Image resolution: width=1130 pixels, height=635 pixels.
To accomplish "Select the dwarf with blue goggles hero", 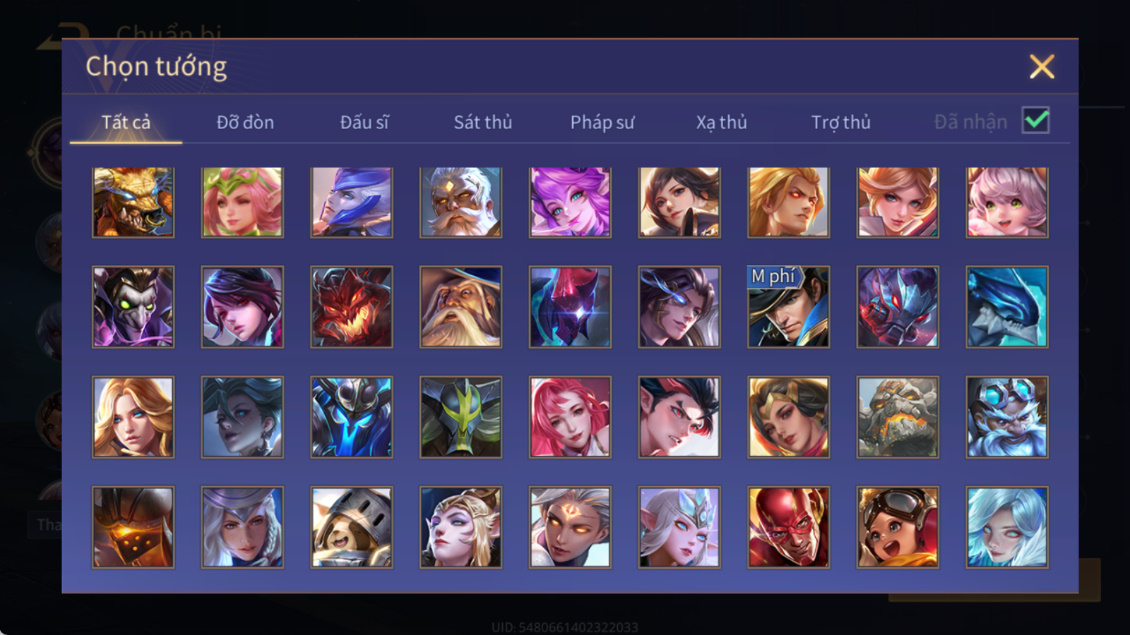I will tap(1007, 417).
